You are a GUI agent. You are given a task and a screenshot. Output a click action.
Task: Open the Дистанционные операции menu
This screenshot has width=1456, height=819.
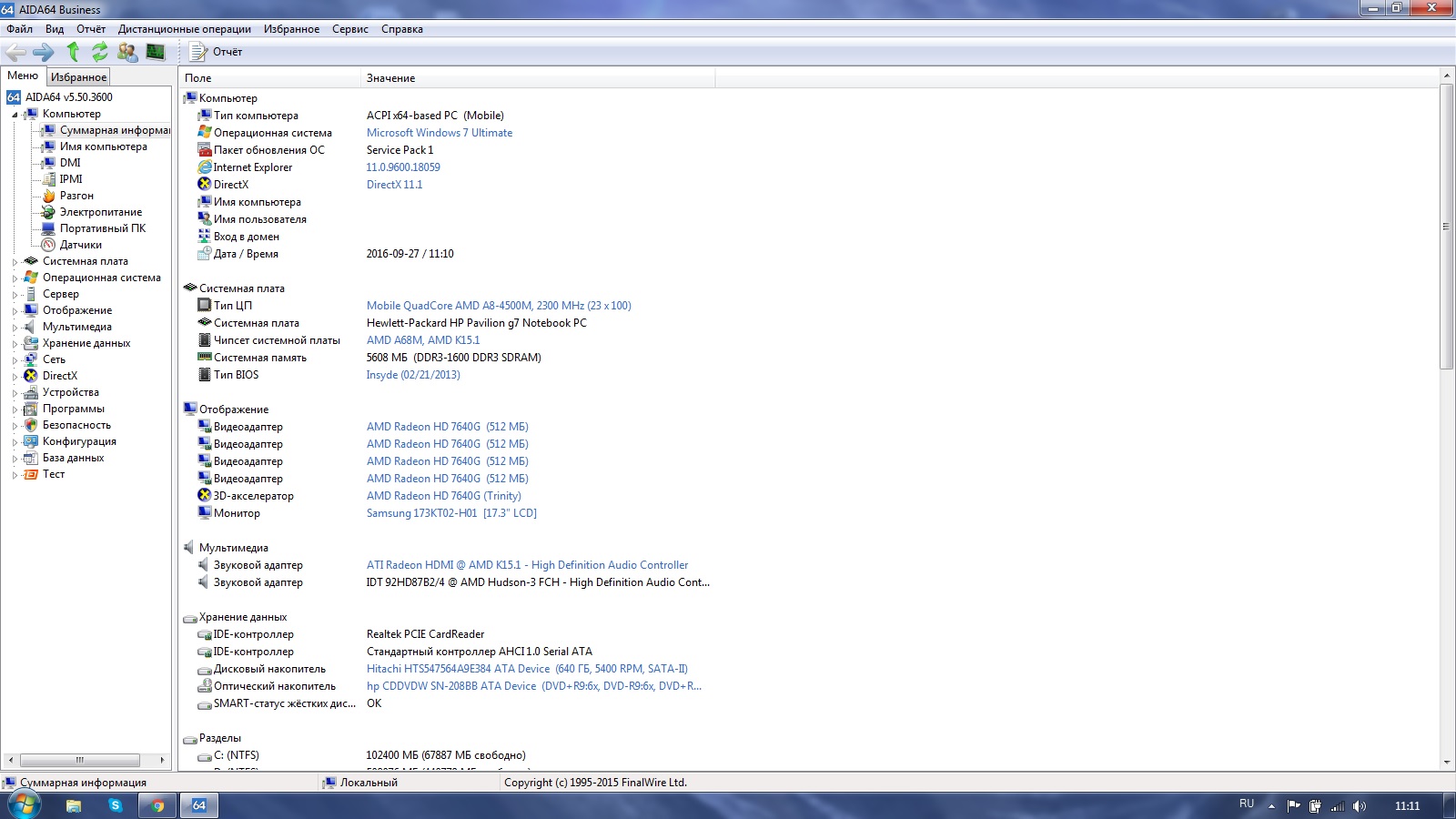coord(185,29)
